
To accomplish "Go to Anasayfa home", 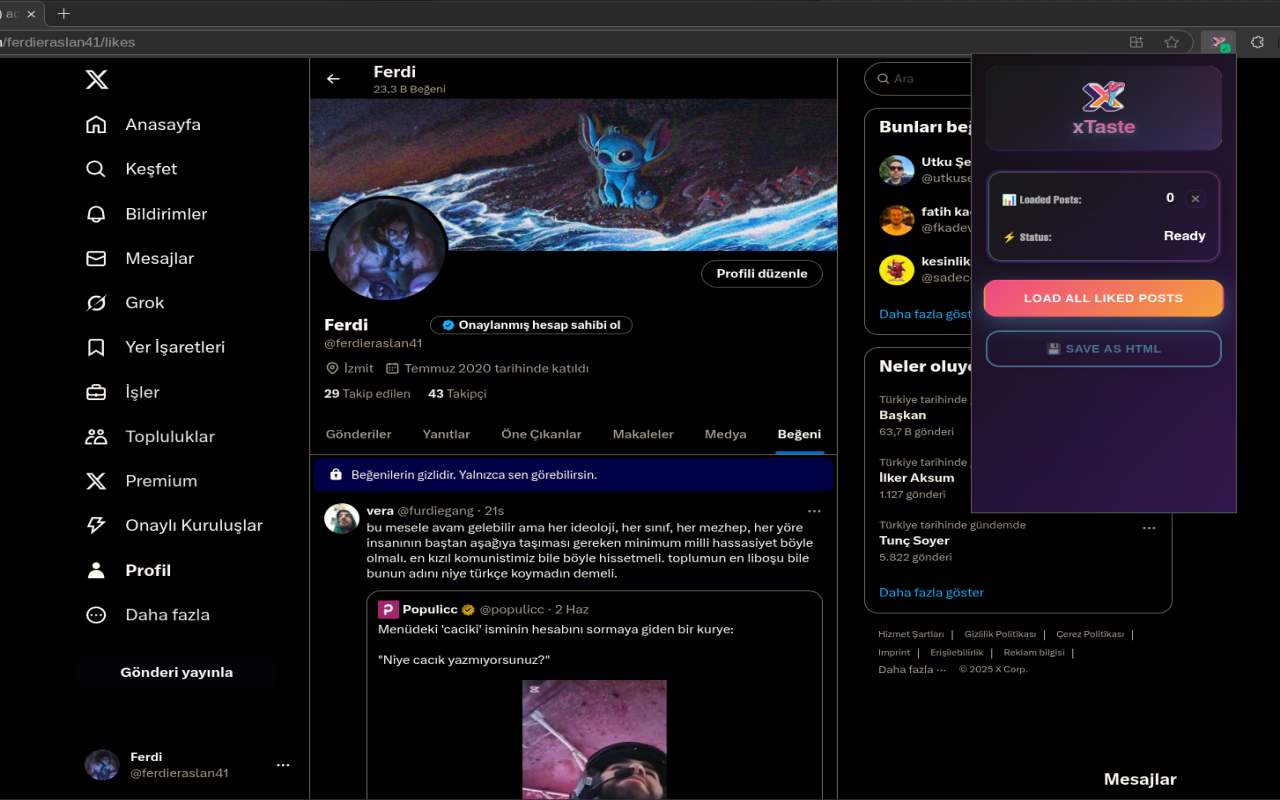I will [x=143, y=125].
